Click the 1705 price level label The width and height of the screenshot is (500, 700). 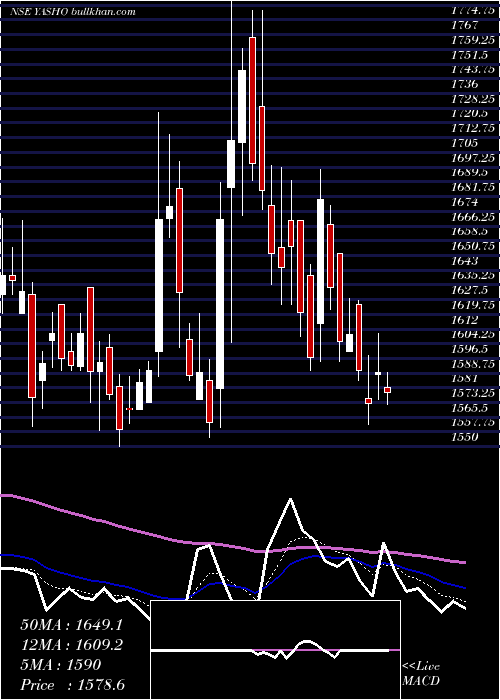pyautogui.click(x=464, y=143)
